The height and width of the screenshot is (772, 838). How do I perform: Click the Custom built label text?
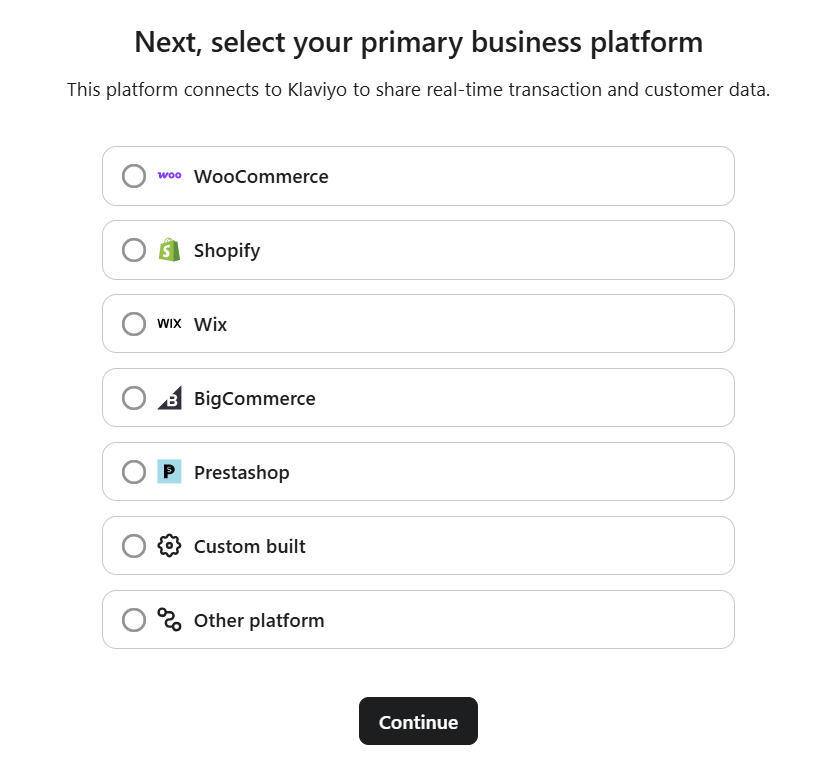(250, 545)
